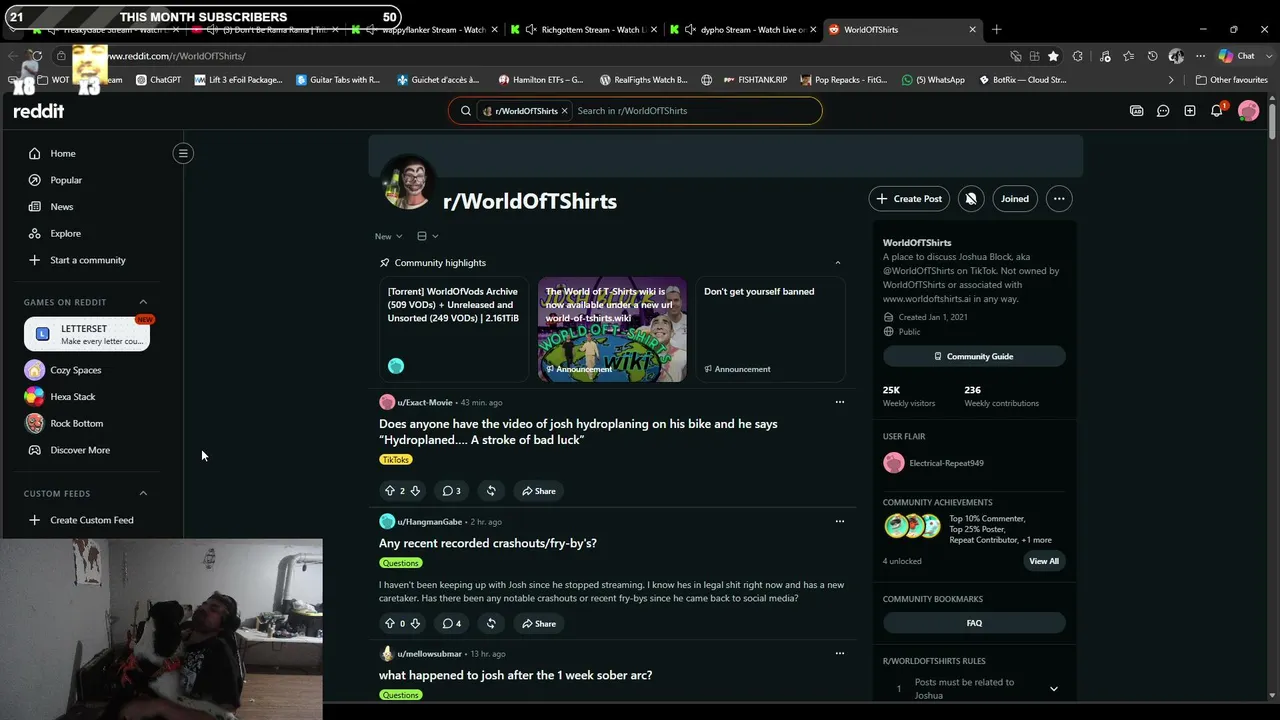1280x720 pixels.
Task: Open options for the u/Exact-Movie post
Action: [840, 402]
